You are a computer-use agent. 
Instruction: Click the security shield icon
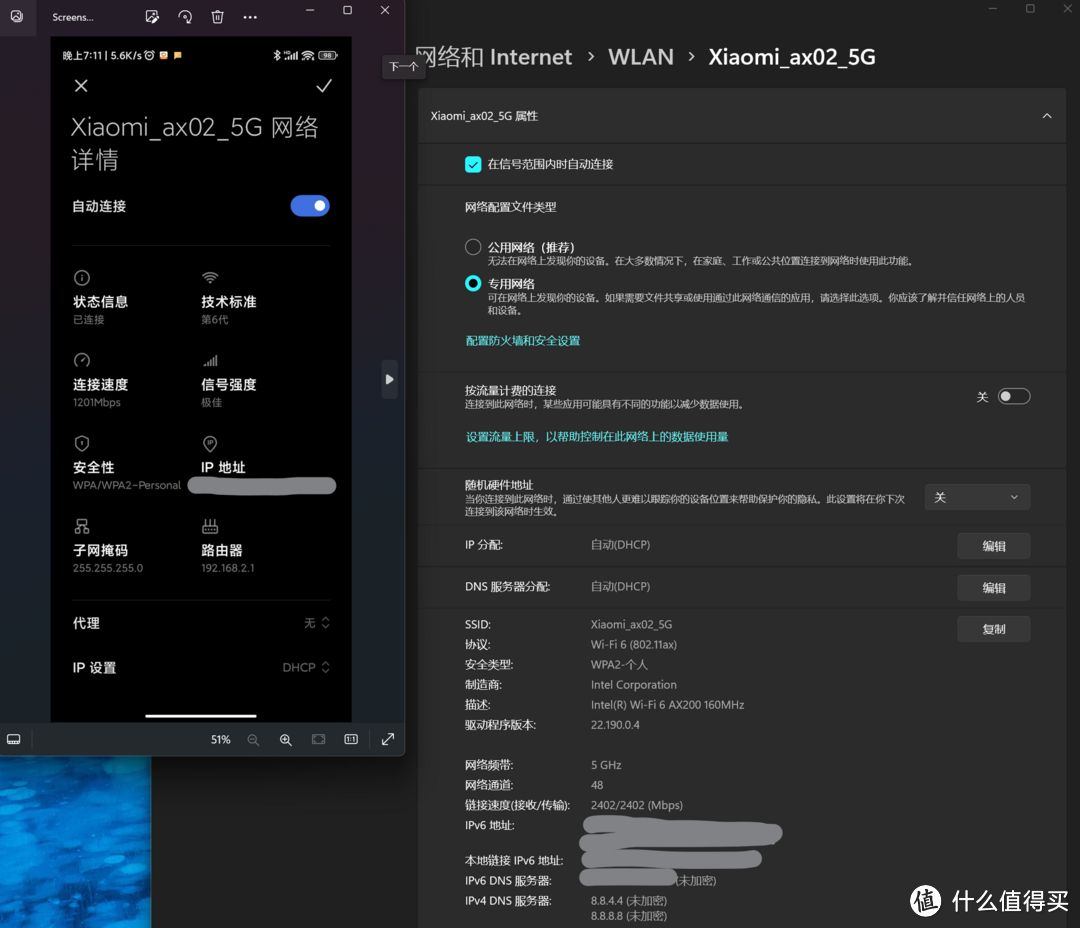tap(82, 443)
